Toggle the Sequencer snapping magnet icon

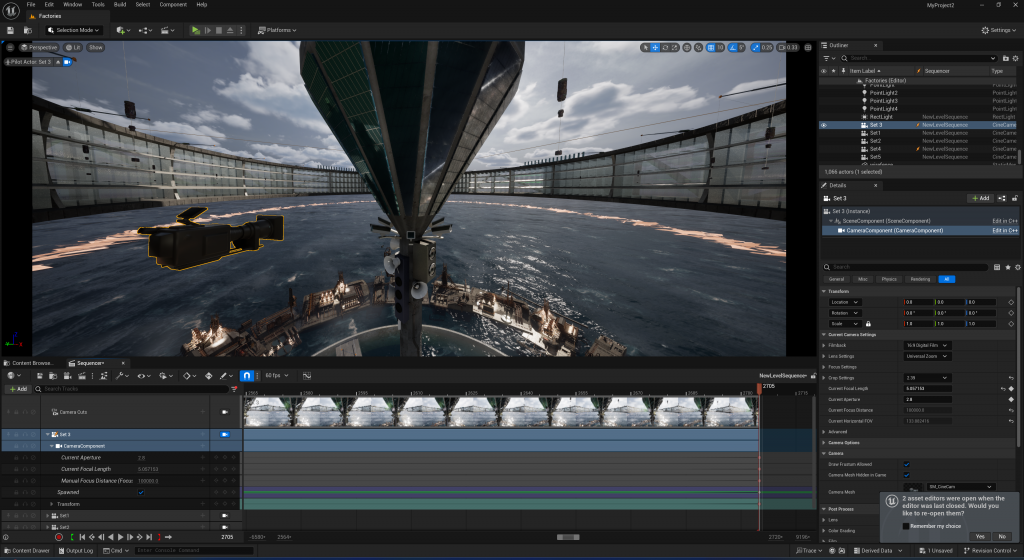coord(246,376)
